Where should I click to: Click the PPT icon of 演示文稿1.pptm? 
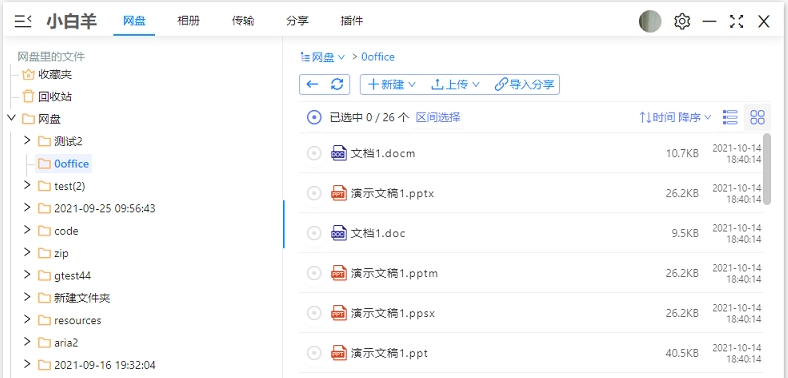[x=339, y=273]
